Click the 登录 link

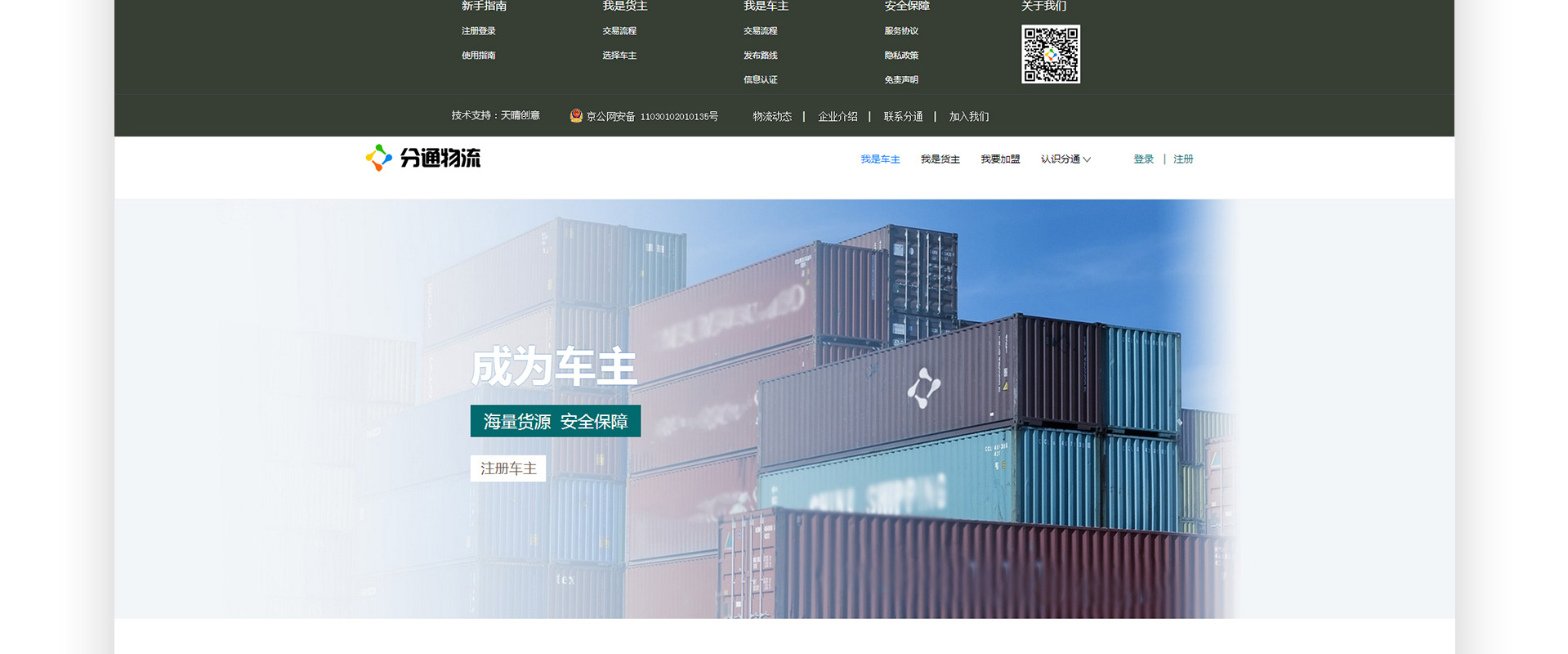1144,159
